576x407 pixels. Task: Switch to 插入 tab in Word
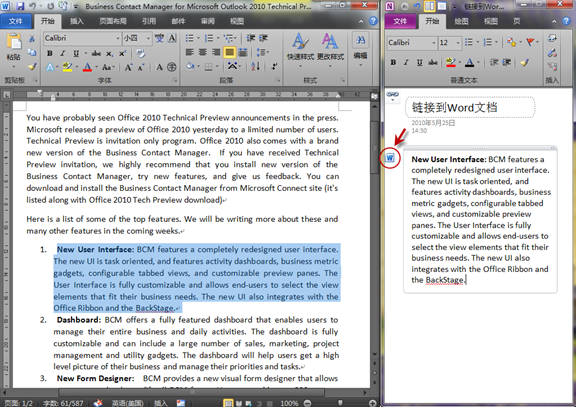tap(77, 21)
